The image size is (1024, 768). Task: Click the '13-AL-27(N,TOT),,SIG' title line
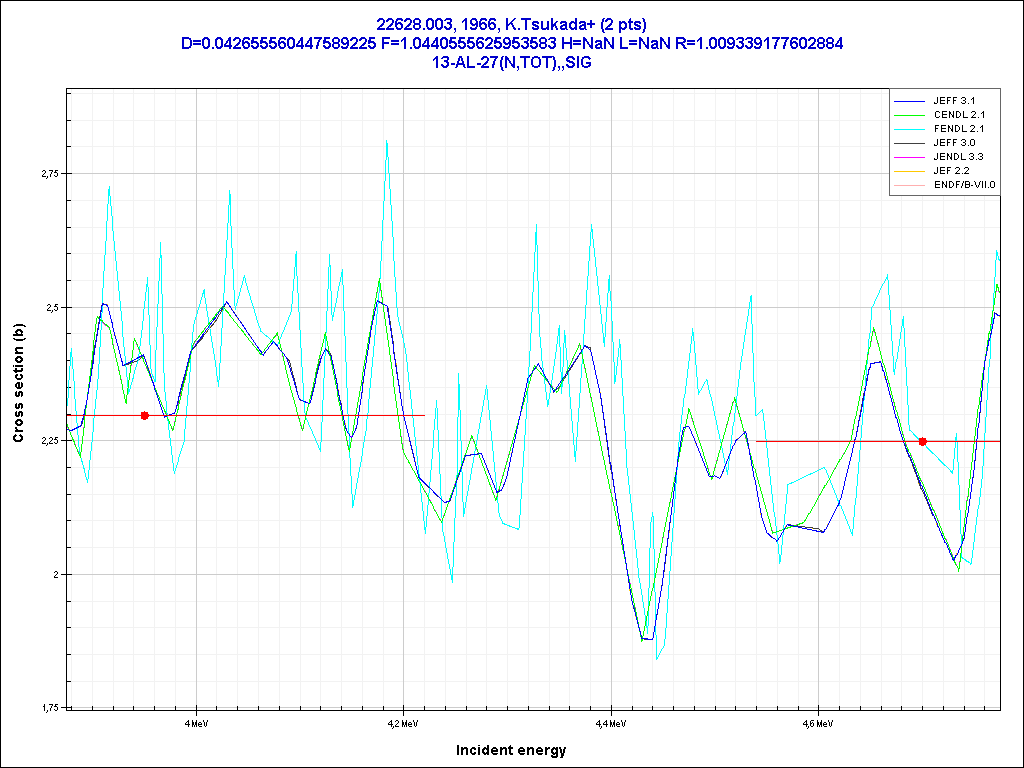pos(511,62)
